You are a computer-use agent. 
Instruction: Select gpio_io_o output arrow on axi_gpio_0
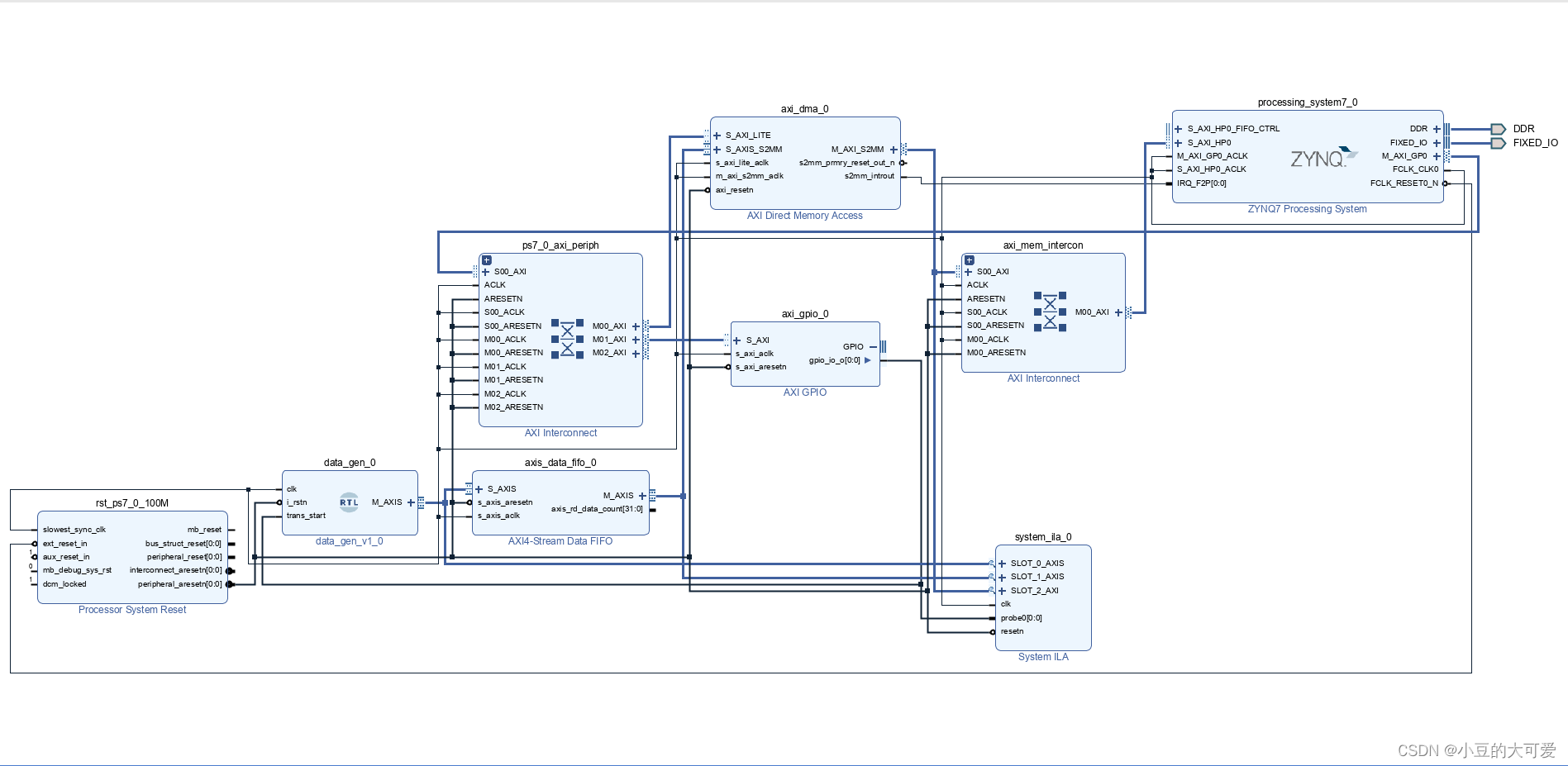click(x=868, y=360)
